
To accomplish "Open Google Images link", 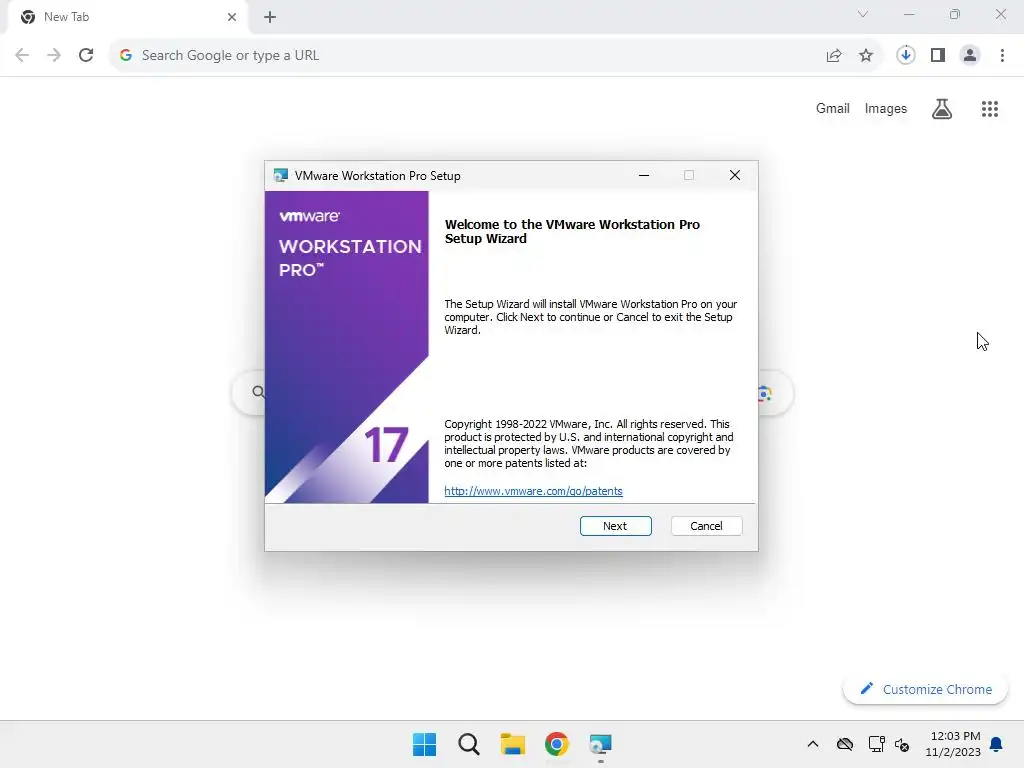I will (x=886, y=108).
